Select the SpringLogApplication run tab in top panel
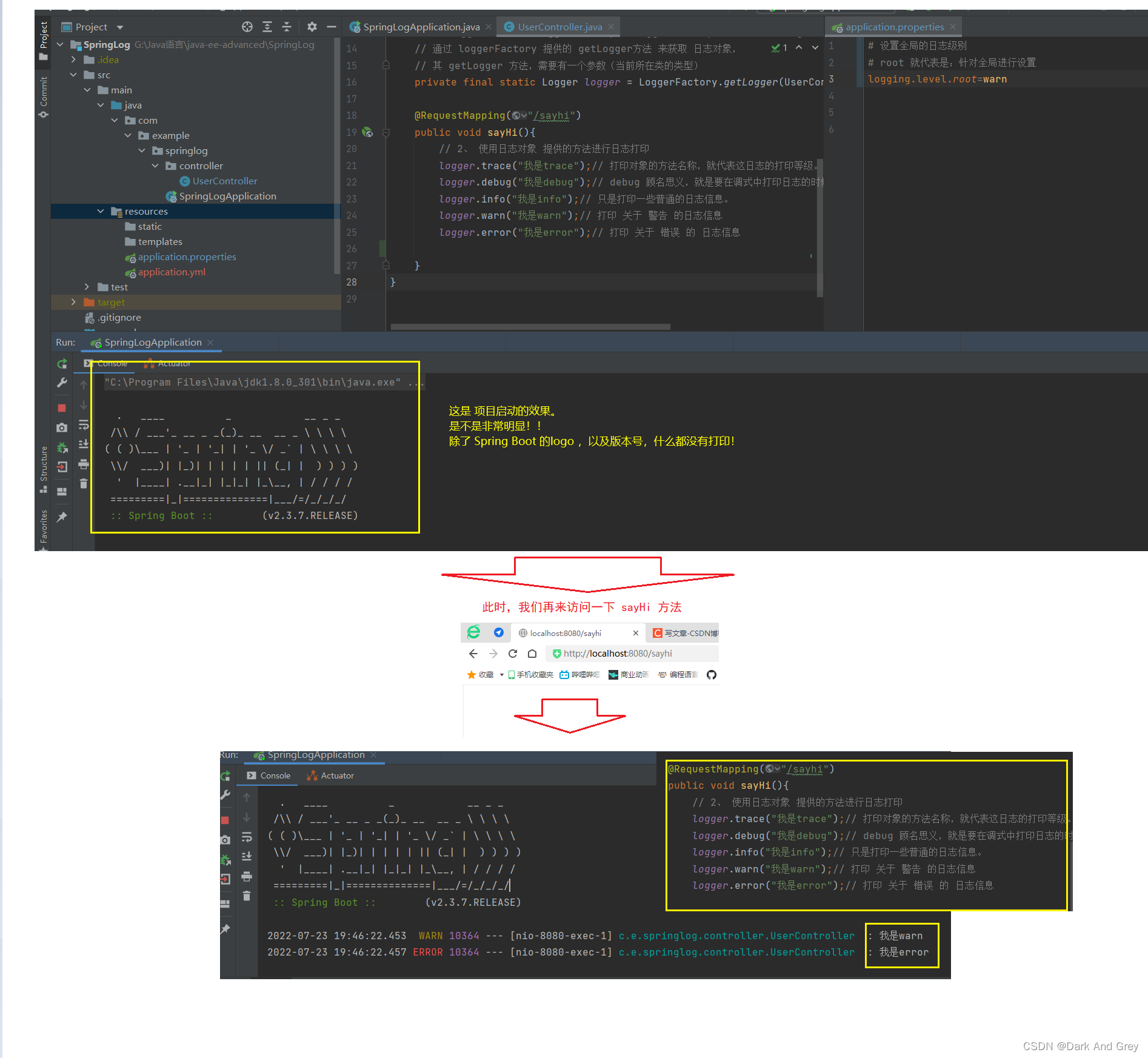The image size is (1148, 1058). 152,343
